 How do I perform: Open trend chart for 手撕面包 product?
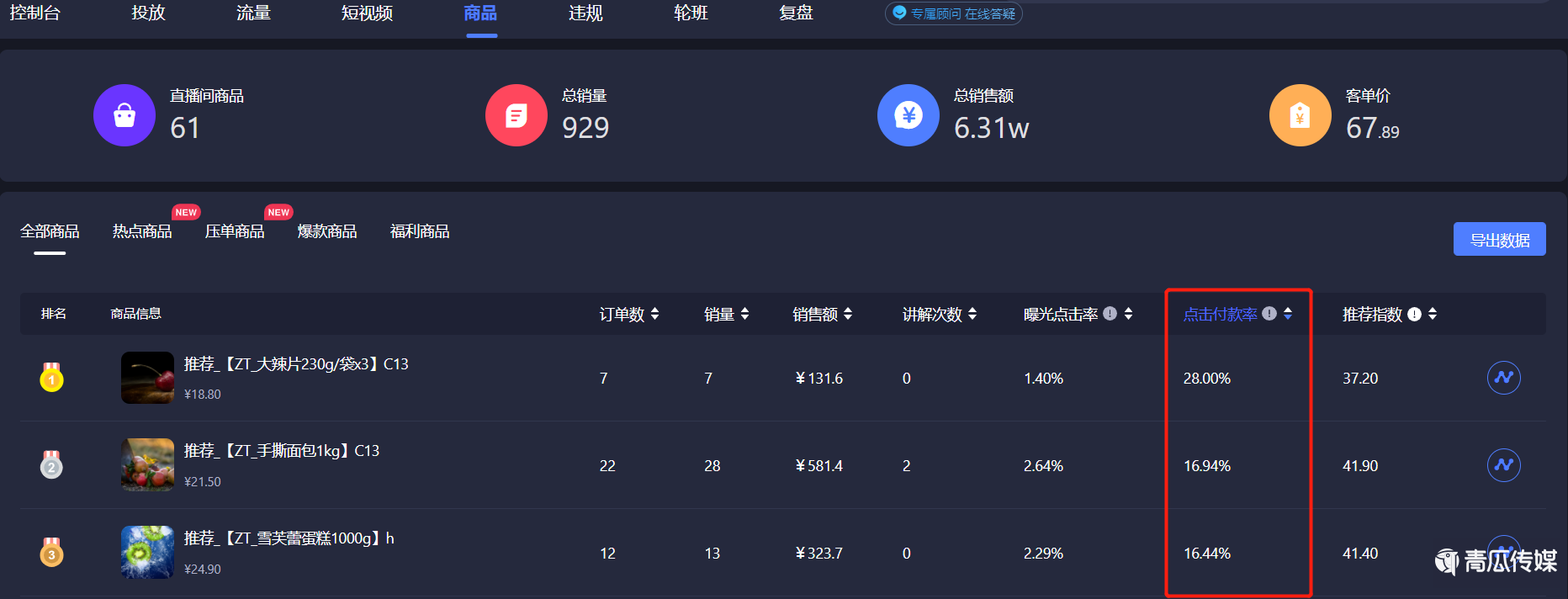pyautogui.click(x=1503, y=465)
